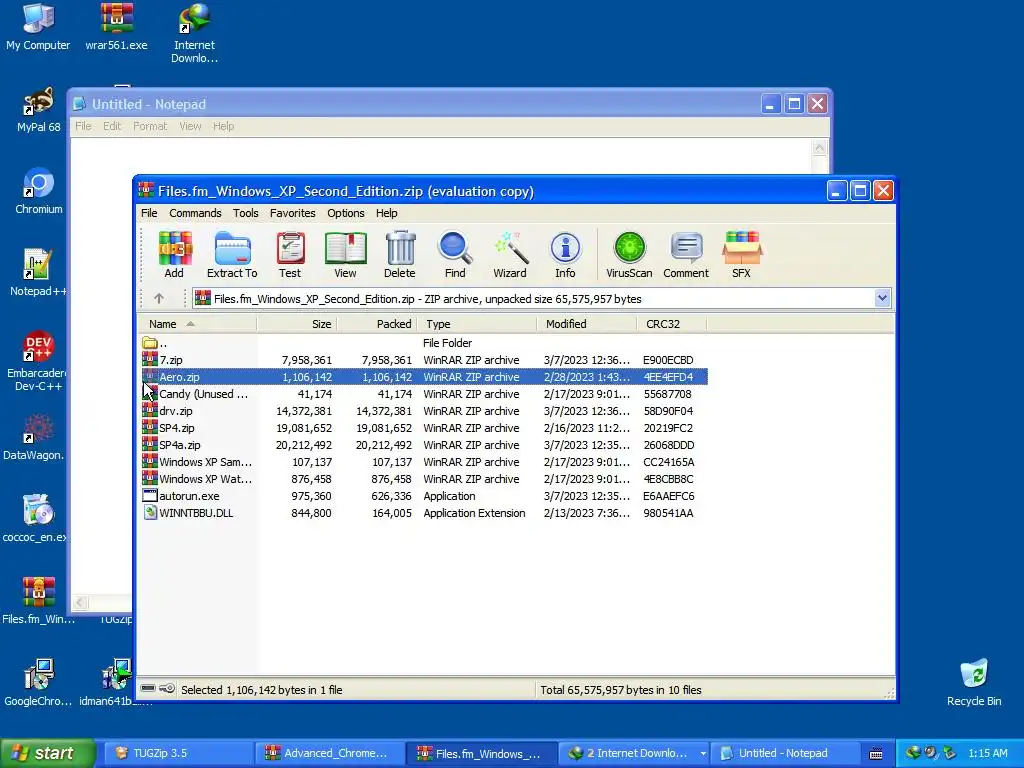Select the Notepad++ desktop shortcut

click(37, 274)
